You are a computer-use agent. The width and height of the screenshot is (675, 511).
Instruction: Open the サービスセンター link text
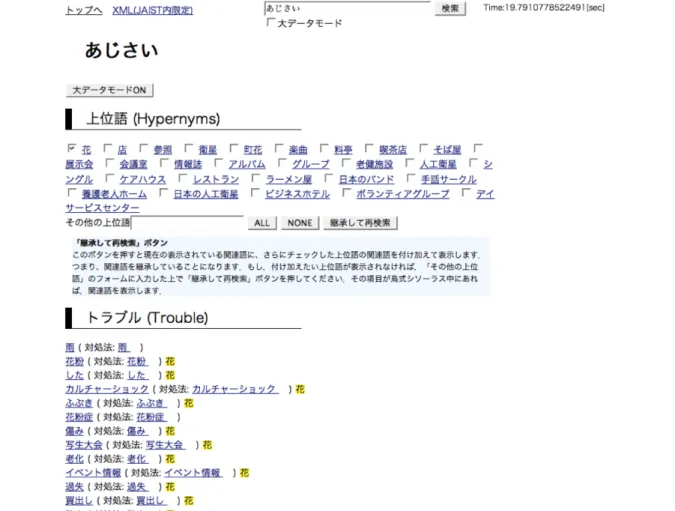pos(102,208)
